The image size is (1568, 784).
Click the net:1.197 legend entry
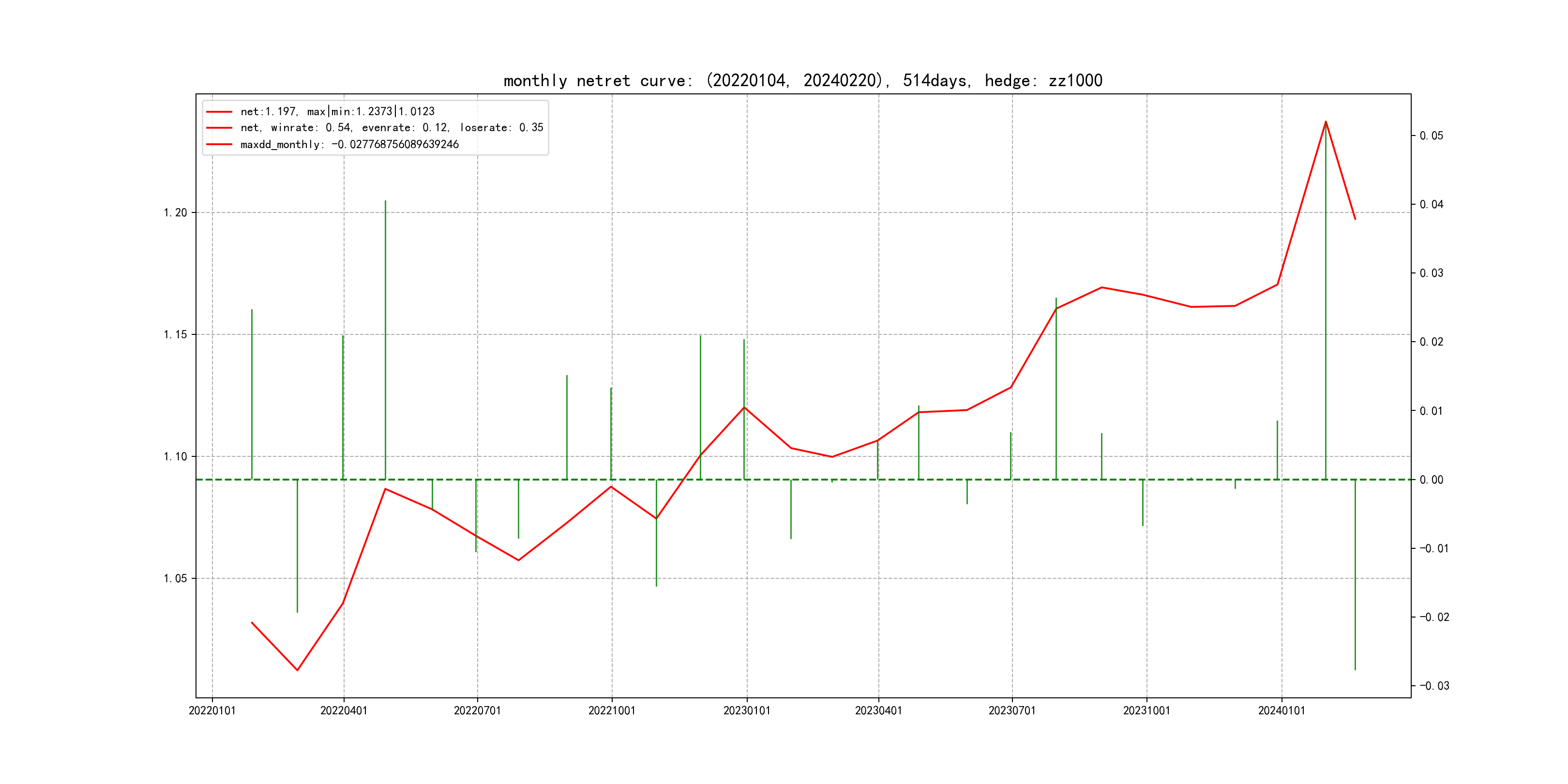click(337, 111)
